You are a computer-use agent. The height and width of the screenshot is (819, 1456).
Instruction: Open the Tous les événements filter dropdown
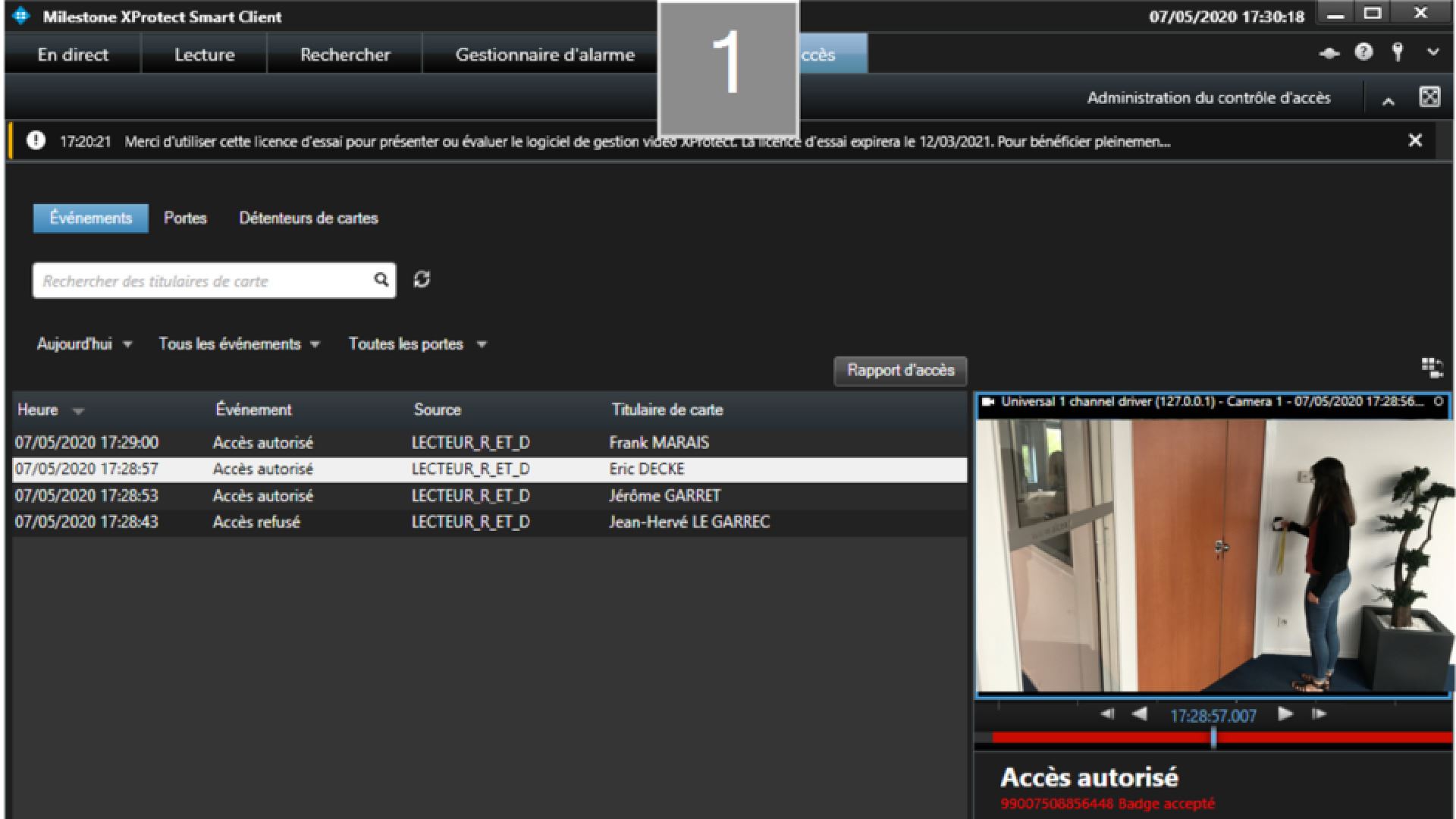(x=239, y=344)
